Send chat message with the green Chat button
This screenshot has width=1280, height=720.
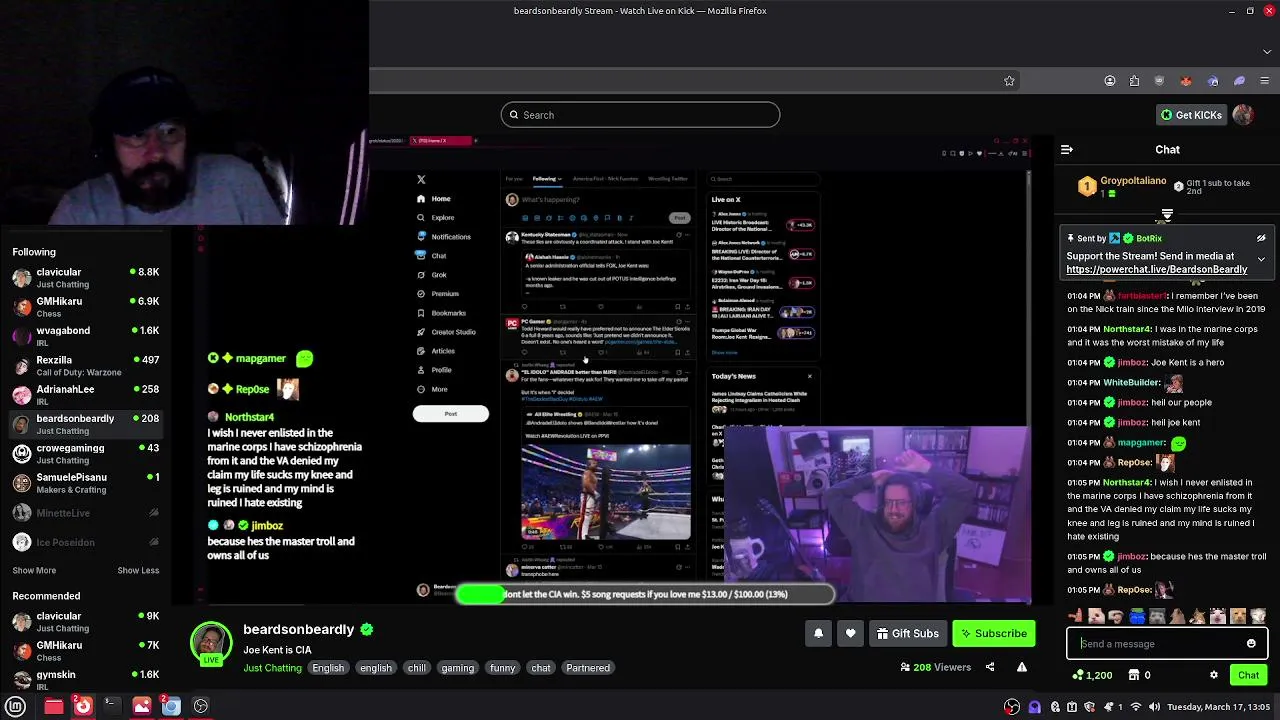point(1248,675)
